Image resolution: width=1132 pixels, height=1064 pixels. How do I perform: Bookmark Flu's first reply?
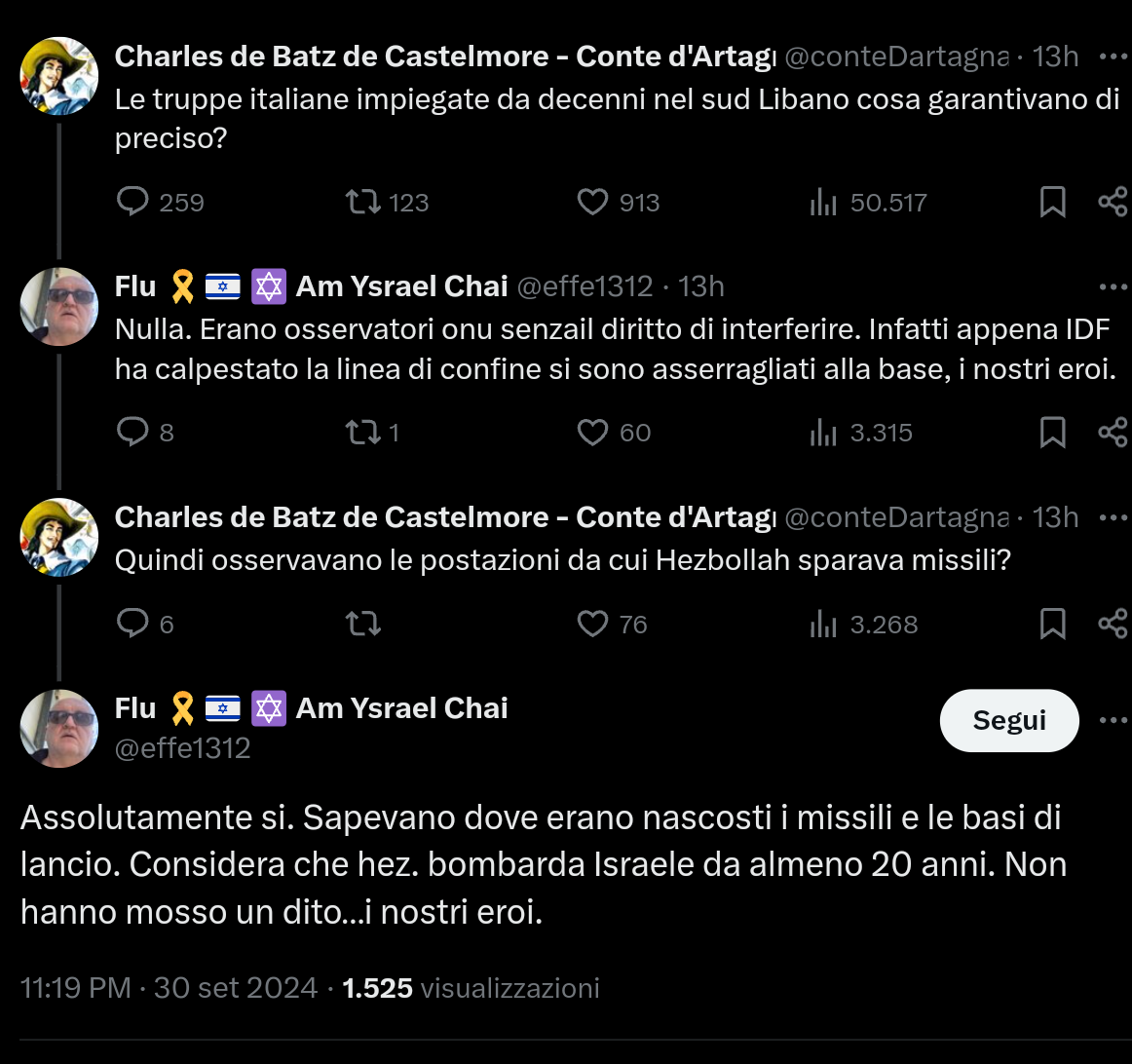(x=1053, y=432)
